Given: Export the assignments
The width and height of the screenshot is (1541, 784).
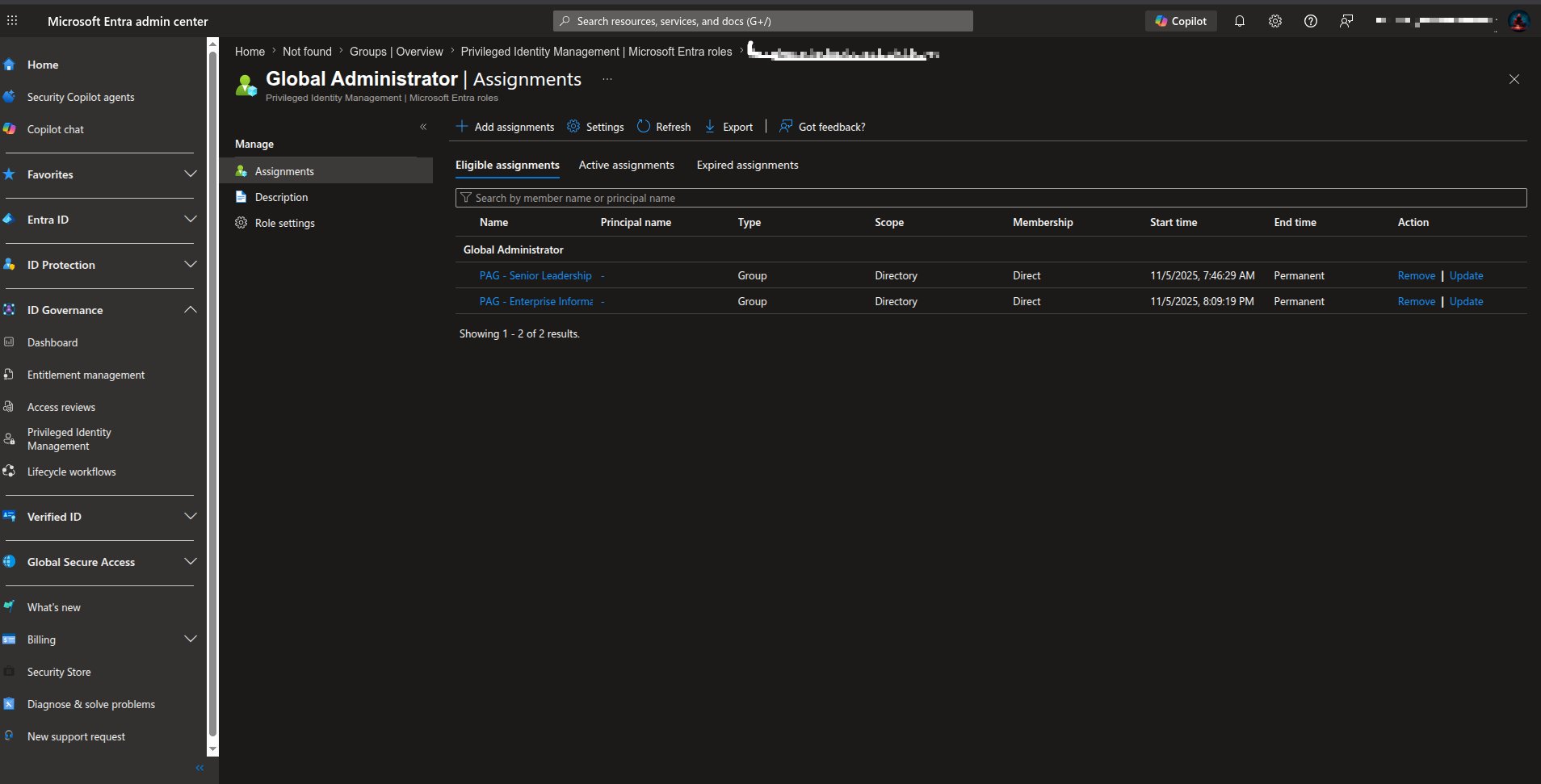Looking at the screenshot, I should (x=729, y=127).
